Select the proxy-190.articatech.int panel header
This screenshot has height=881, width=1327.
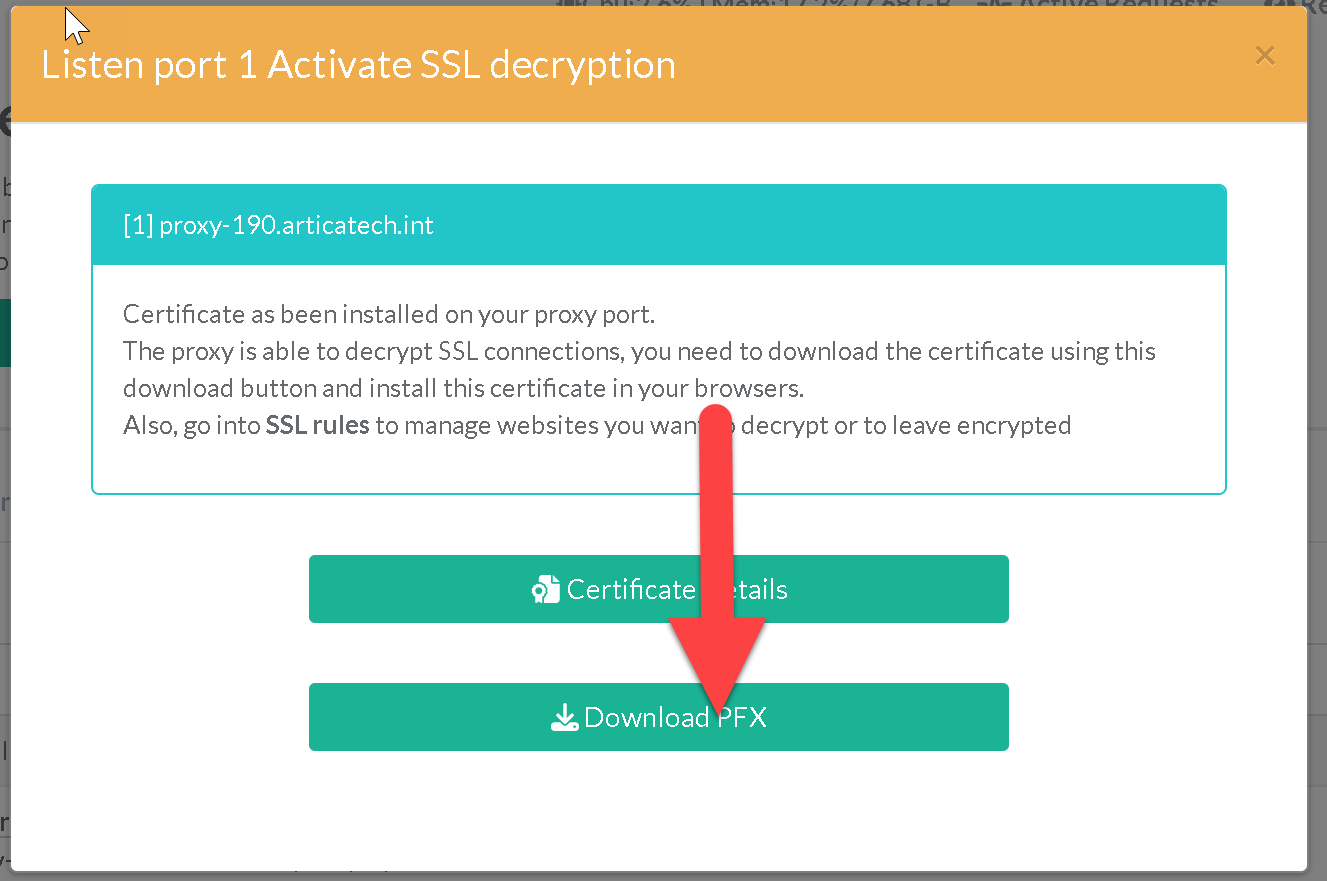pyautogui.click(x=658, y=225)
